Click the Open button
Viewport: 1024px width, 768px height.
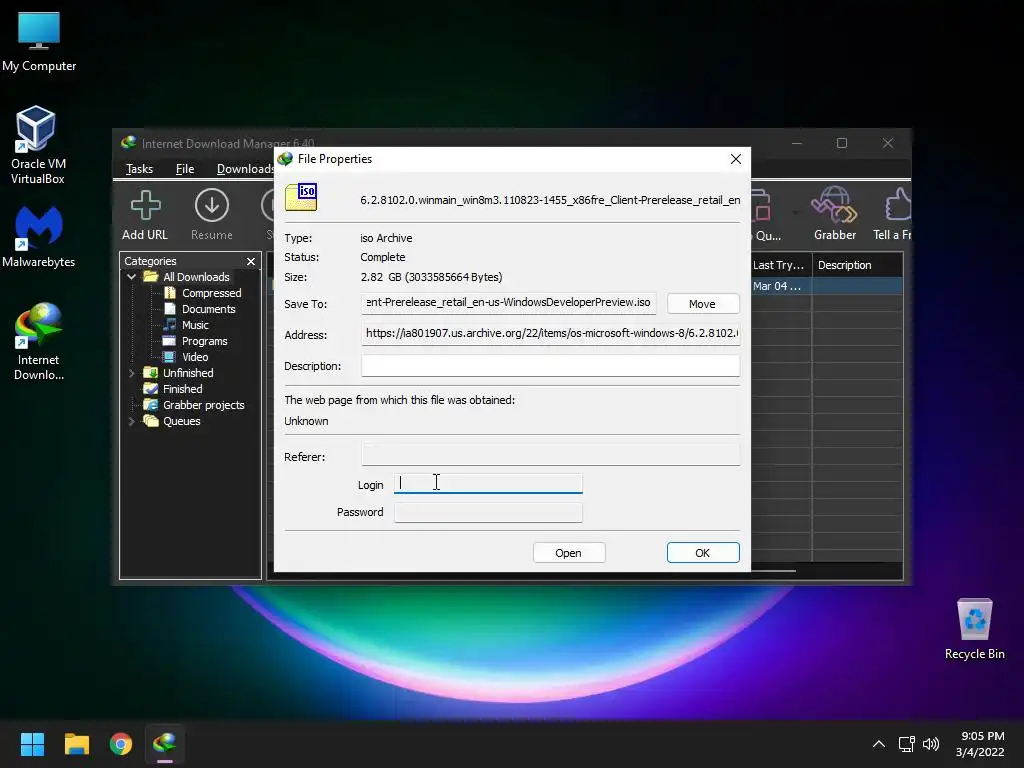point(569,552)
